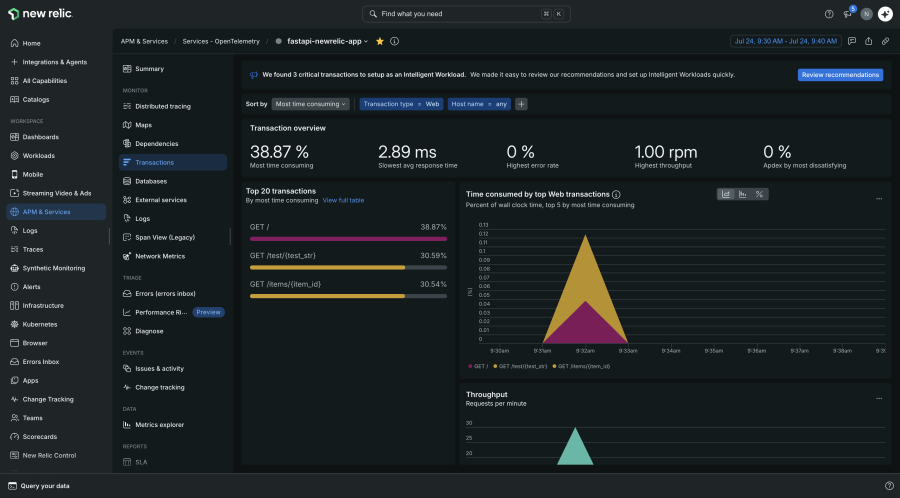The height and width of the screenshot is (498, 900).
Task: Click the favorite star icon
Action: tap(379, 41)
